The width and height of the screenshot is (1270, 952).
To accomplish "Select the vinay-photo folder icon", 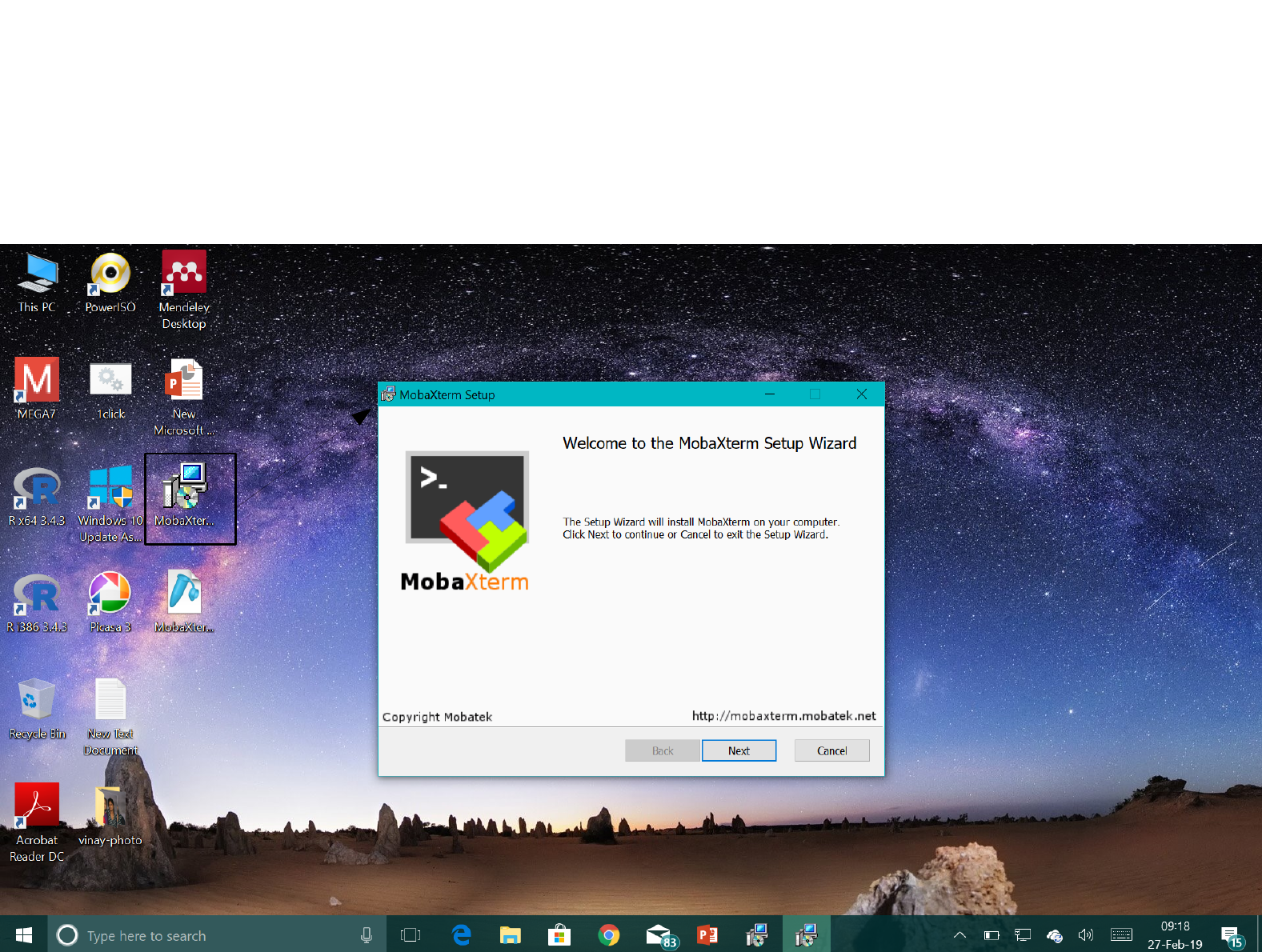I will click(x=110, y=816).
